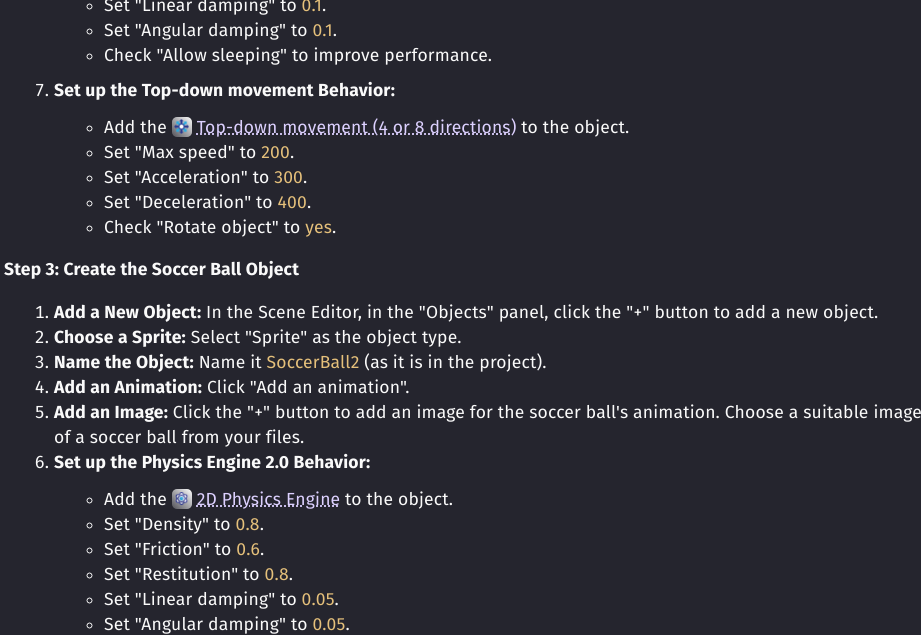This screenshot has width=921, height=635.
Task: Open the 2D Physics Engine link
Action: [x=268, y=499]
